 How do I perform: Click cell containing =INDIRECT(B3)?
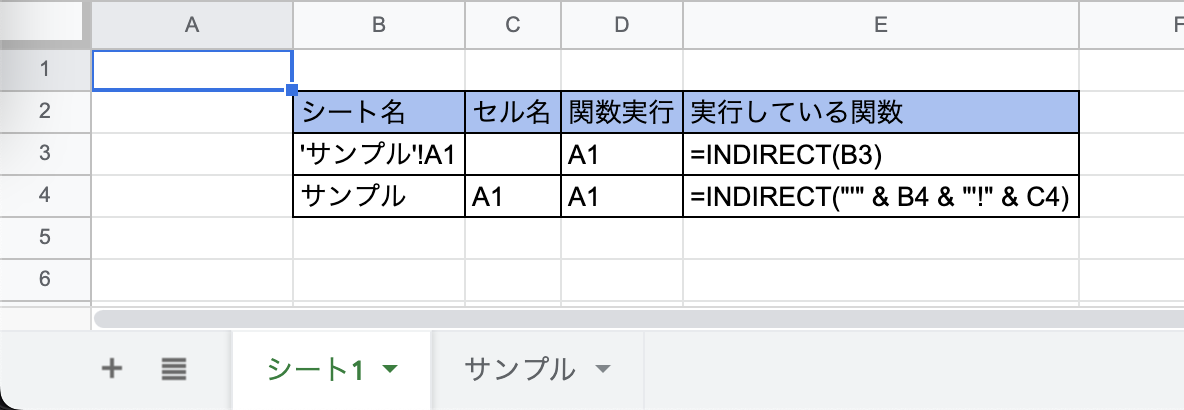tap(881, 154)
